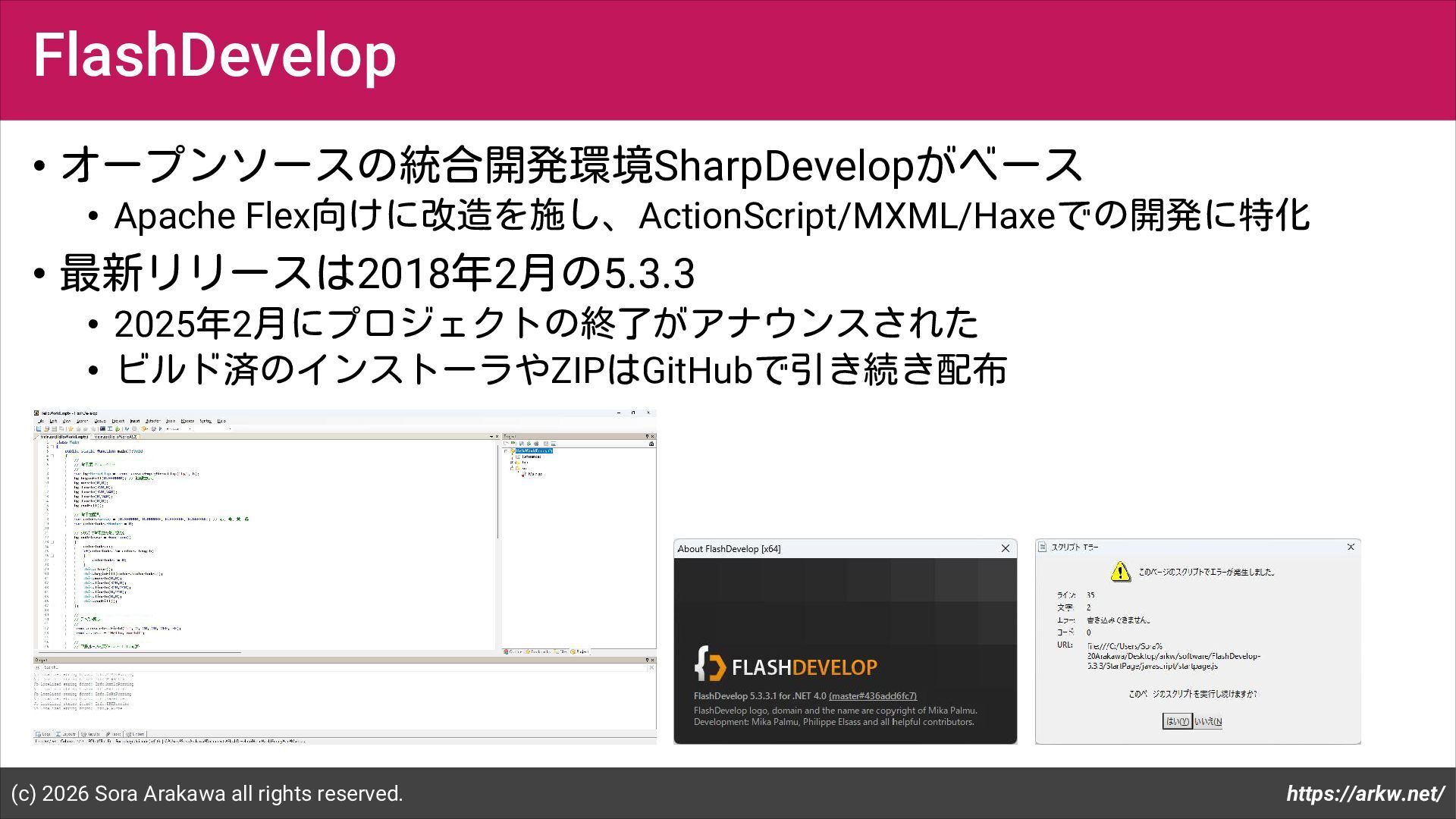Expand the src folder in Project tree
This screenshot has height=819, width=1456.
point(512,469)
